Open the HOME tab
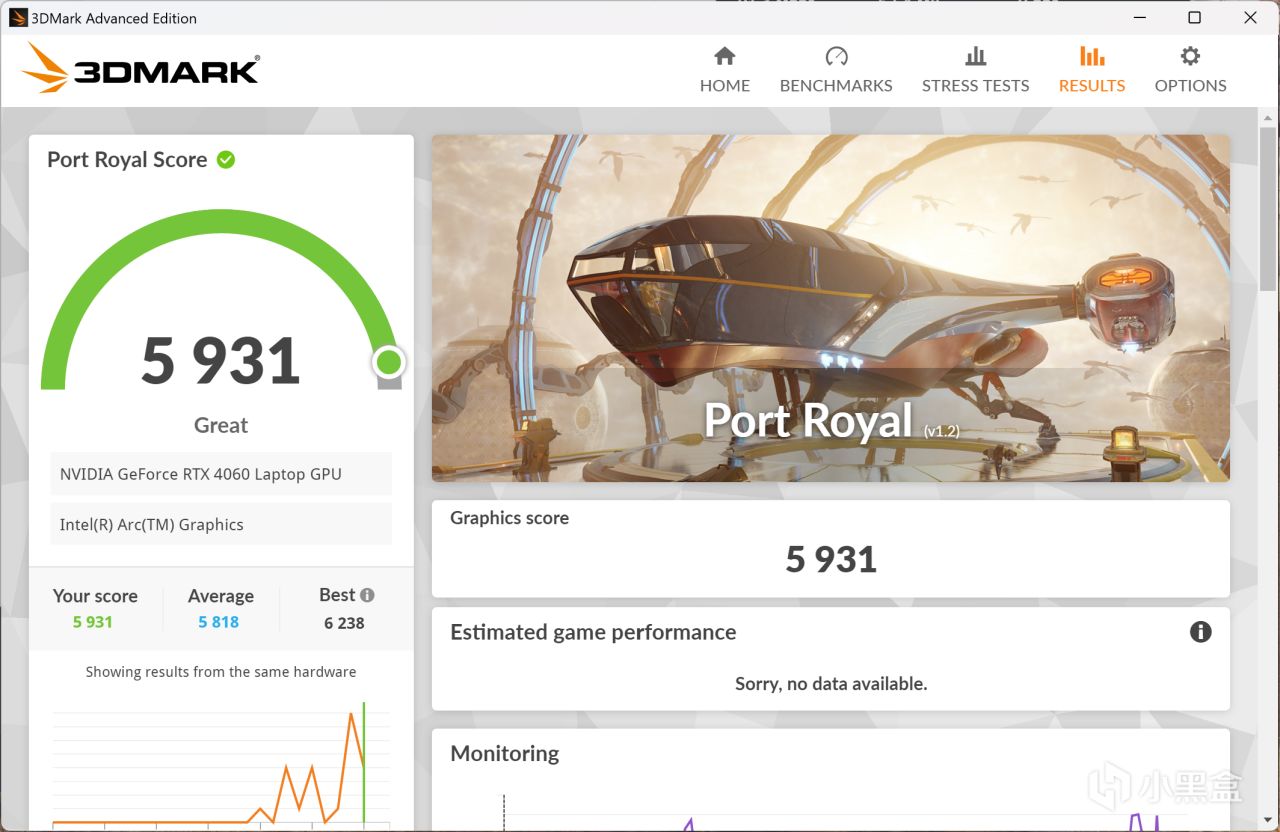The height and width of the screenshot is (832, 1280). click(x=724, y=70)
